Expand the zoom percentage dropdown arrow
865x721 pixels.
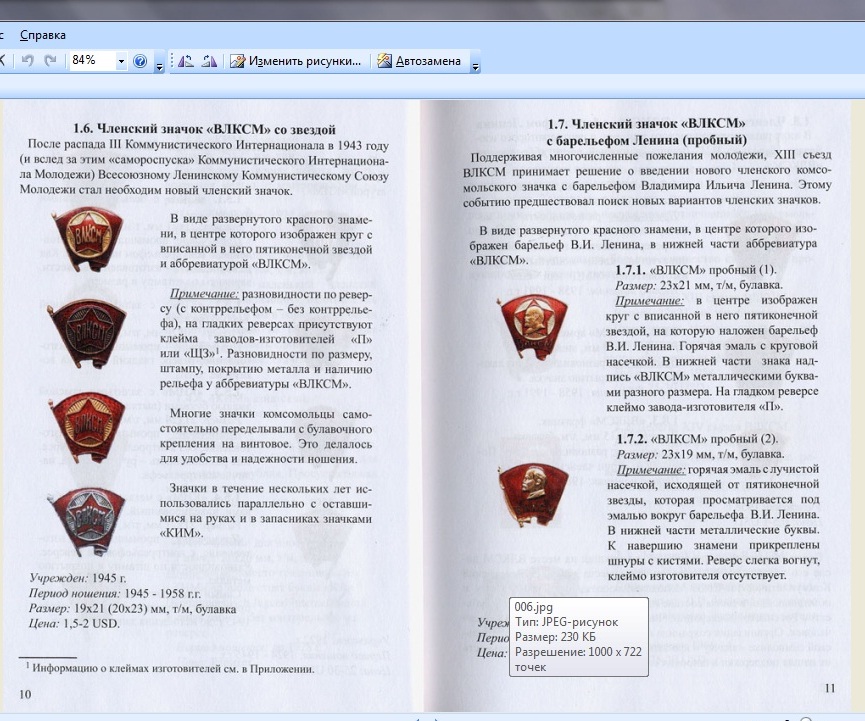pos(122,61)
